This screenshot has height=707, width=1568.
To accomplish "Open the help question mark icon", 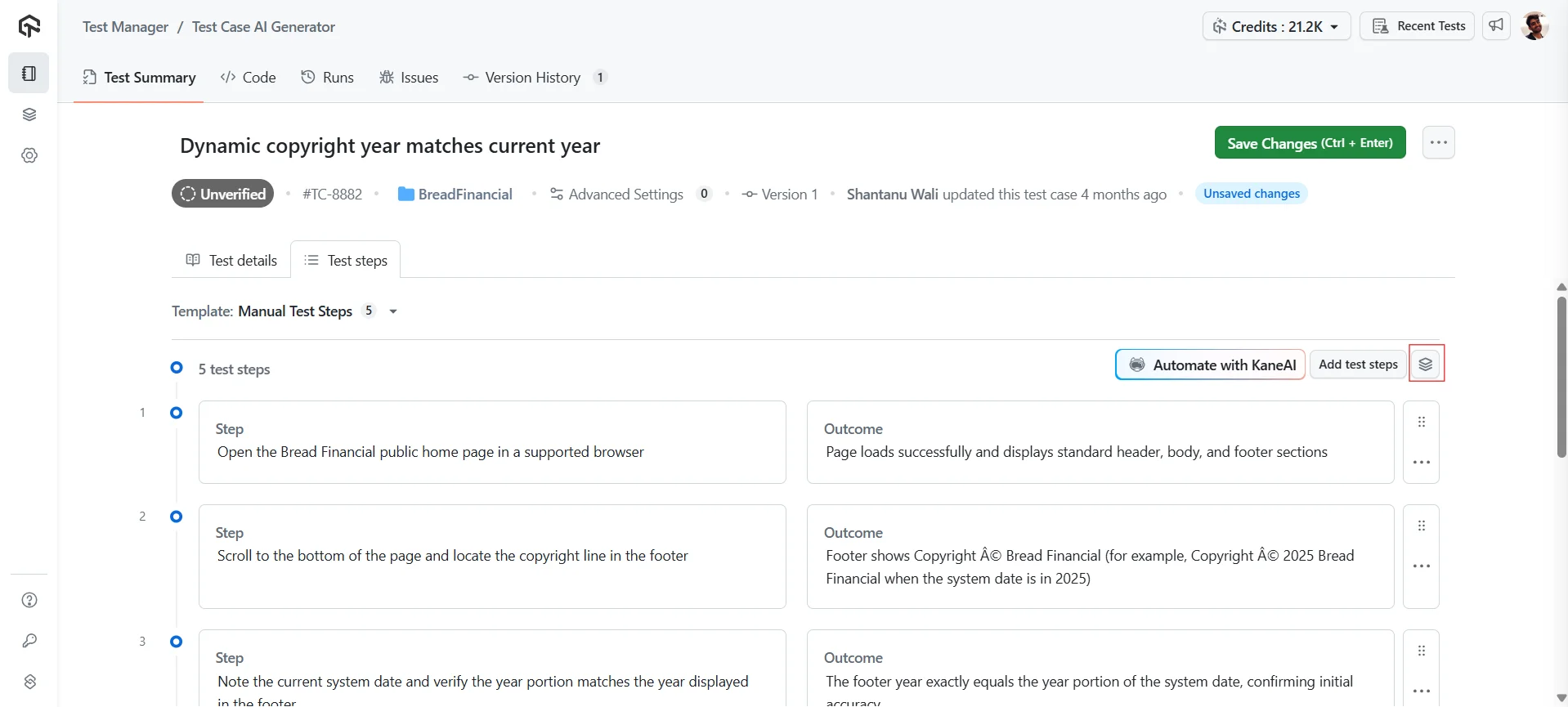I will 29,601.
